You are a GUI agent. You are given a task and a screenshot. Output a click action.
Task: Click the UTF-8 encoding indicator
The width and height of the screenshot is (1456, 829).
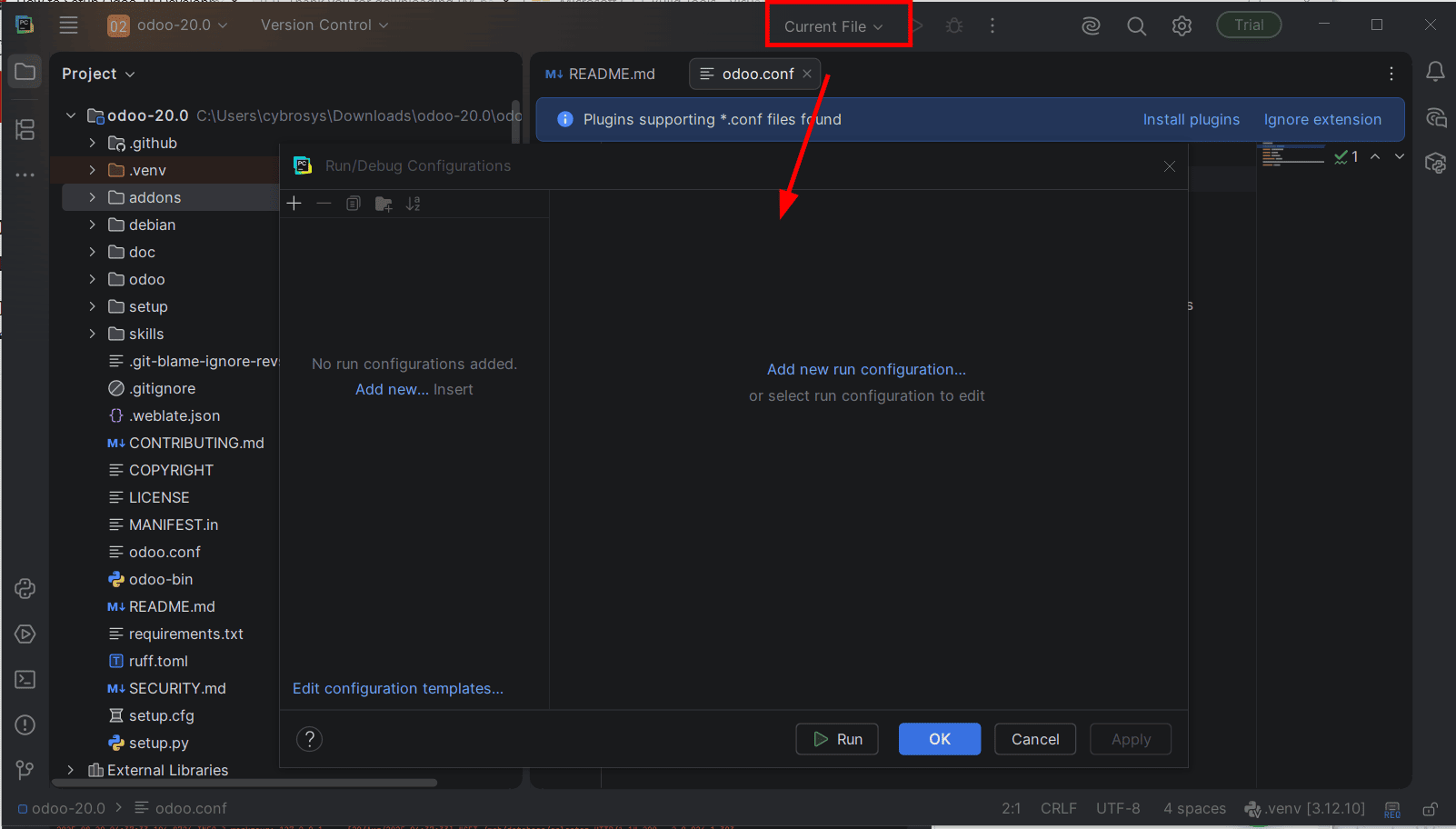click(1118, 808)
